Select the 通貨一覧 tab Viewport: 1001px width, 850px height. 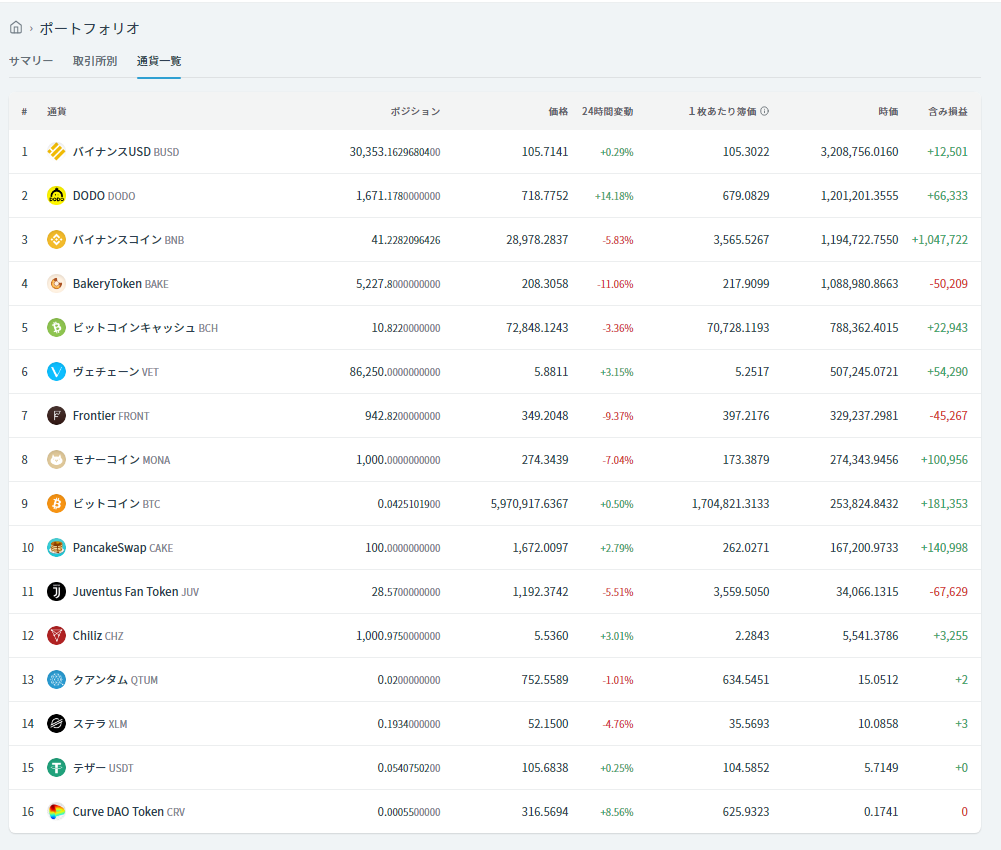[159, 61]
